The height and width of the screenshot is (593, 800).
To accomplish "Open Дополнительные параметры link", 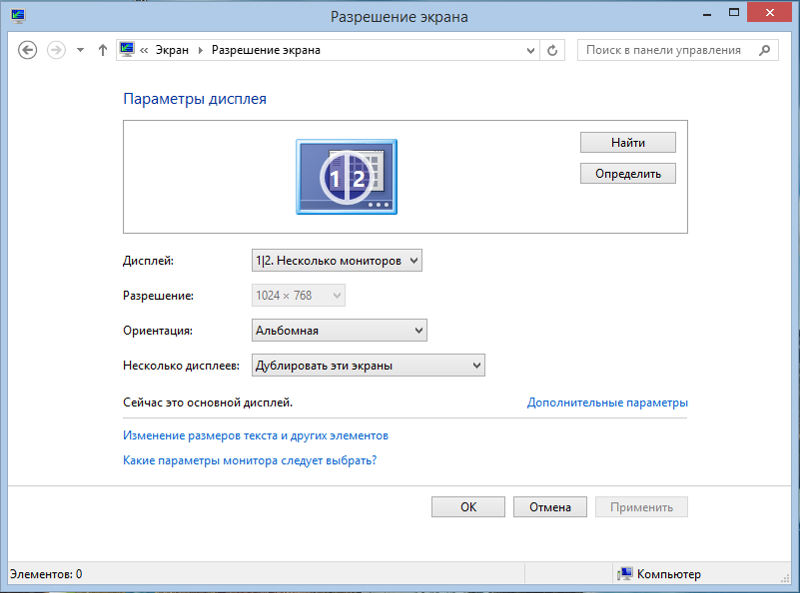I will (607, 403).
